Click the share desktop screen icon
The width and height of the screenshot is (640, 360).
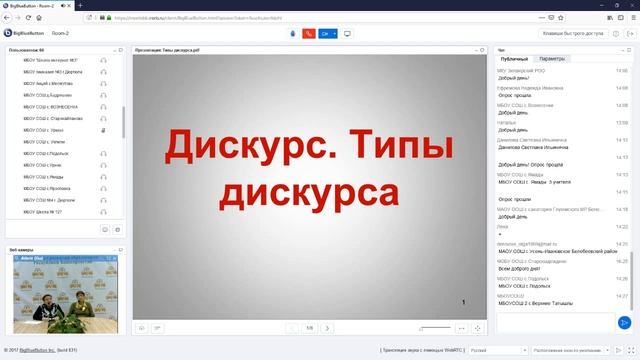(x=347, y=33)
